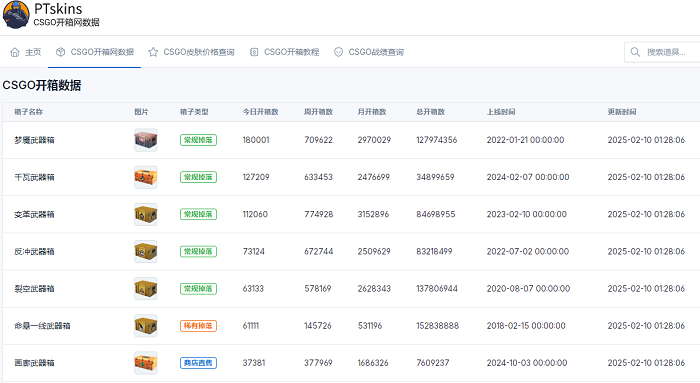This screenshot has width=700, height=383.
Task: Click launch date 2018-02-15 00:00:00
Action: pos(526,325)
